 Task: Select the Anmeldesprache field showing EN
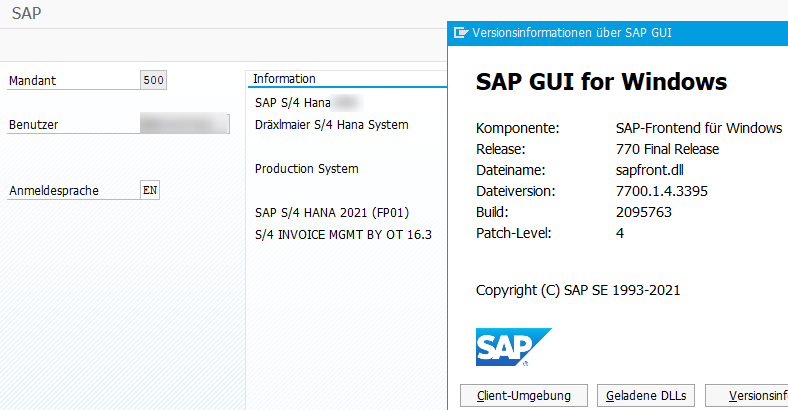pos(150,190)
